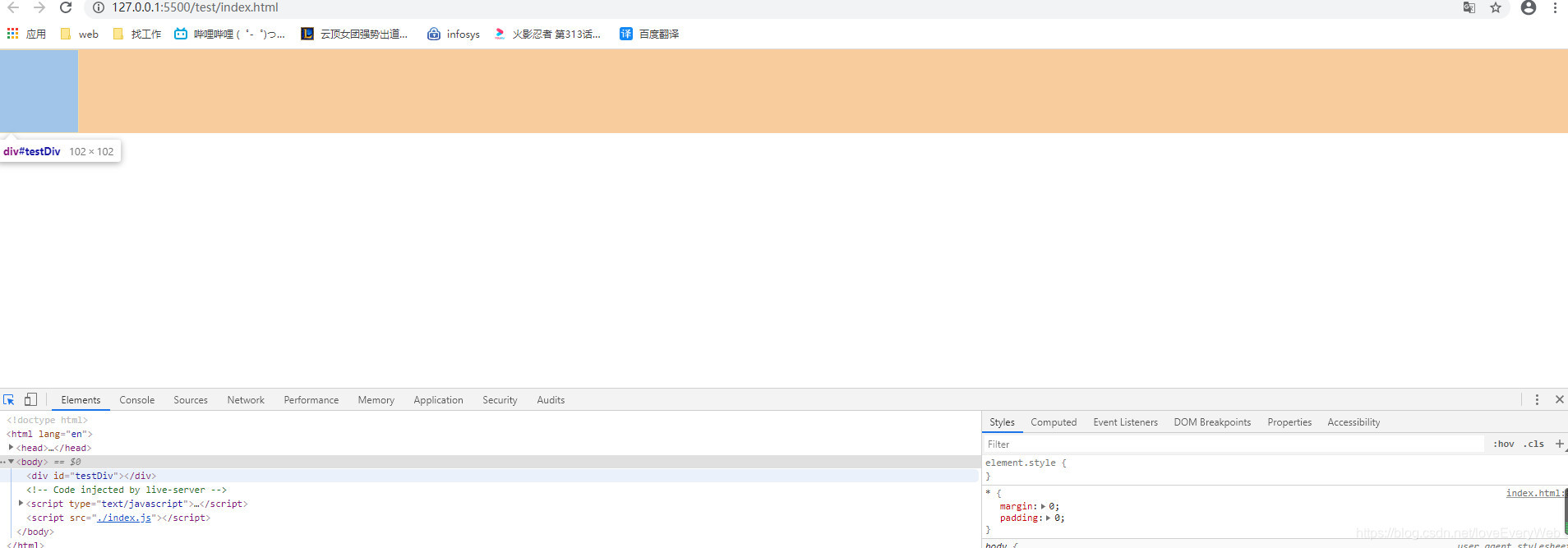Open the Properties sidebar tab
The height and width of the screenshot is (548, 1568).
tap(1289, 422)
